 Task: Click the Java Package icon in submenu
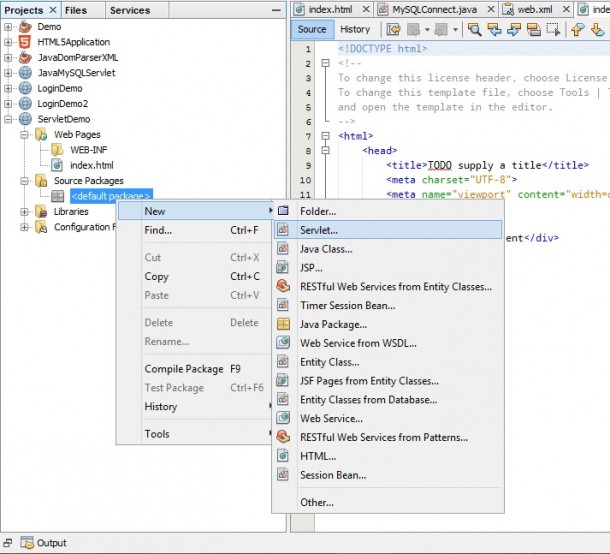283,324
